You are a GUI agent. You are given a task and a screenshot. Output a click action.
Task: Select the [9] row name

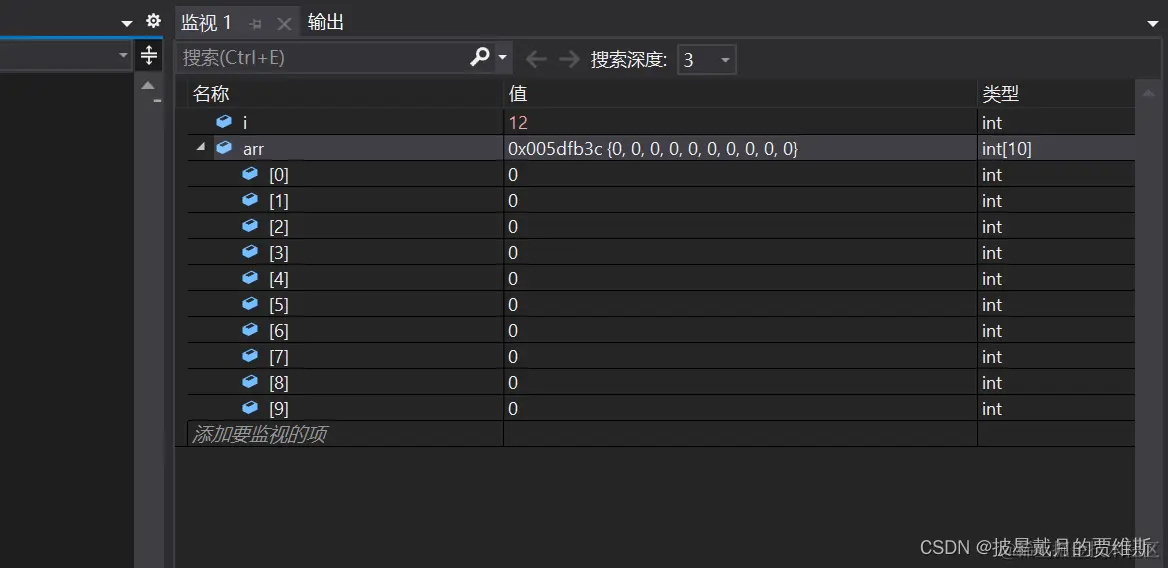[279, 409]
